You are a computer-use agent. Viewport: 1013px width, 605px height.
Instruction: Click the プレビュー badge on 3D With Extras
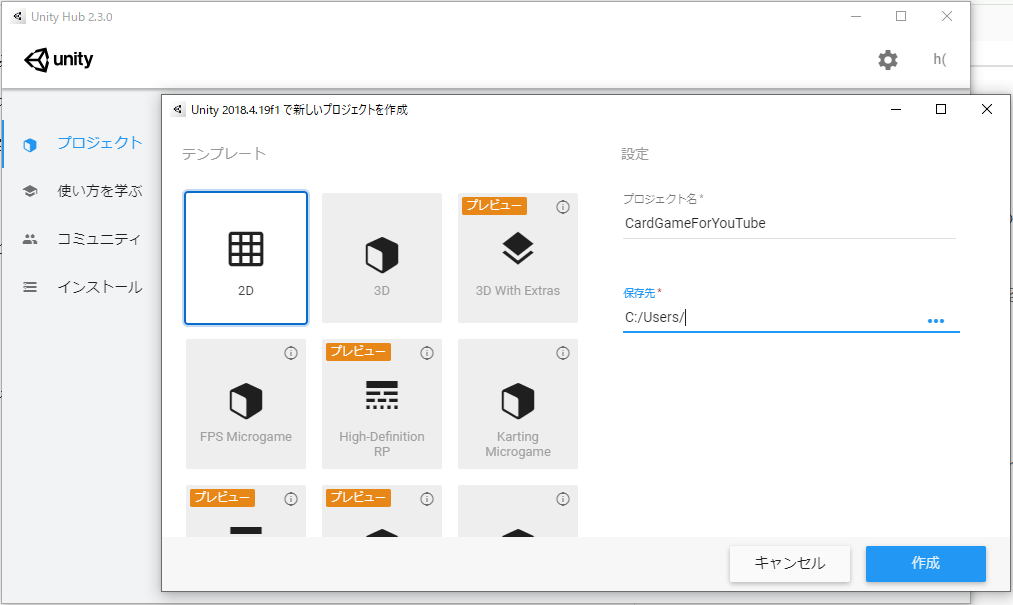(494, 206)
